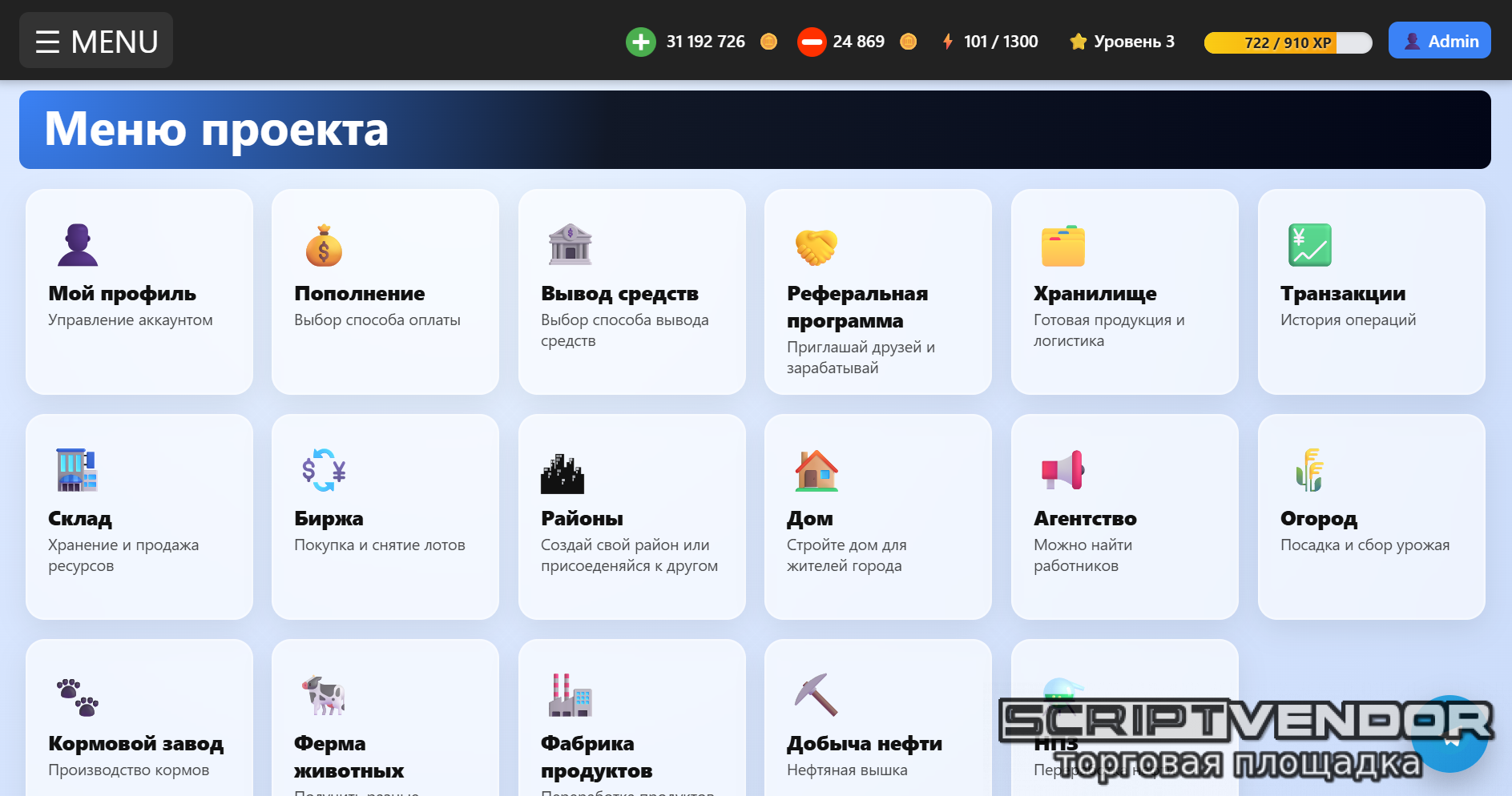Open the Огород garden card

click(x=1371, y=517)
